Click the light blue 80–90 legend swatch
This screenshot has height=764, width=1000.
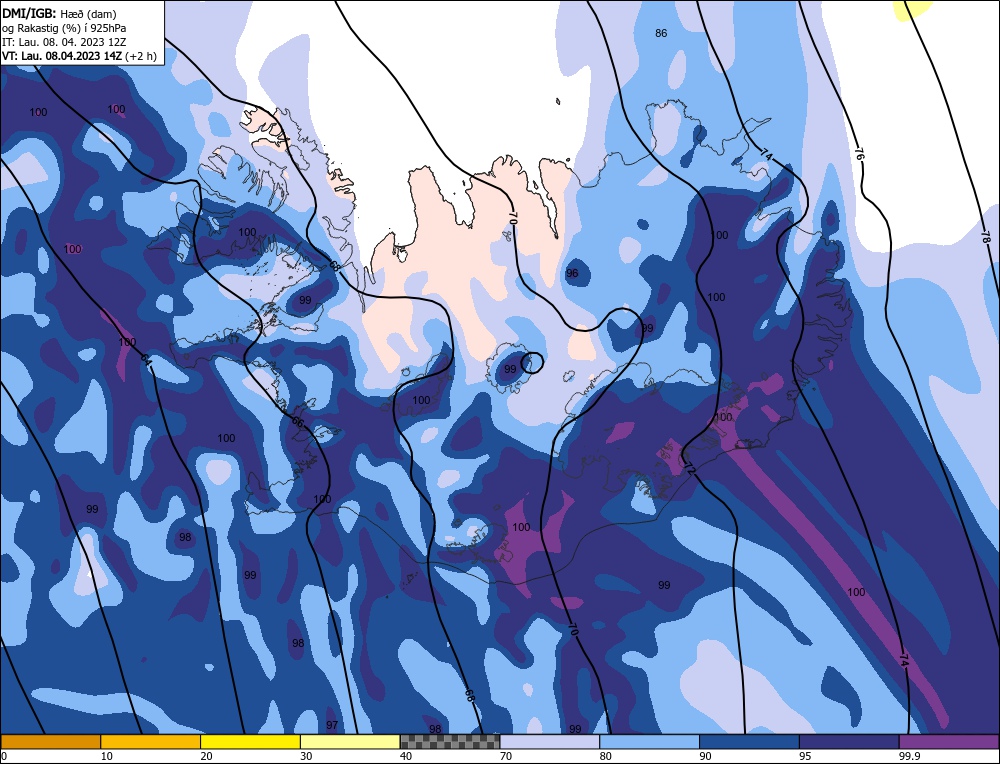click(649, 741)
